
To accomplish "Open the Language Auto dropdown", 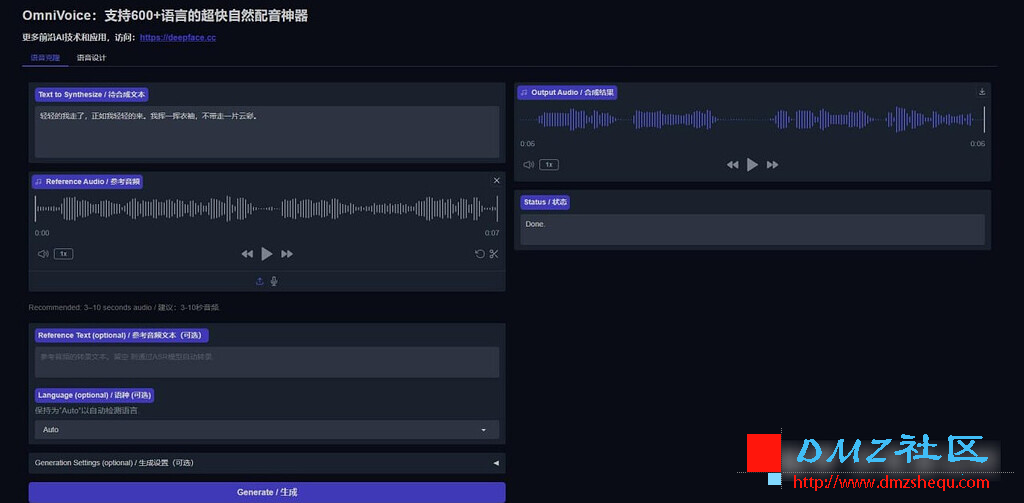I will 266,430.
